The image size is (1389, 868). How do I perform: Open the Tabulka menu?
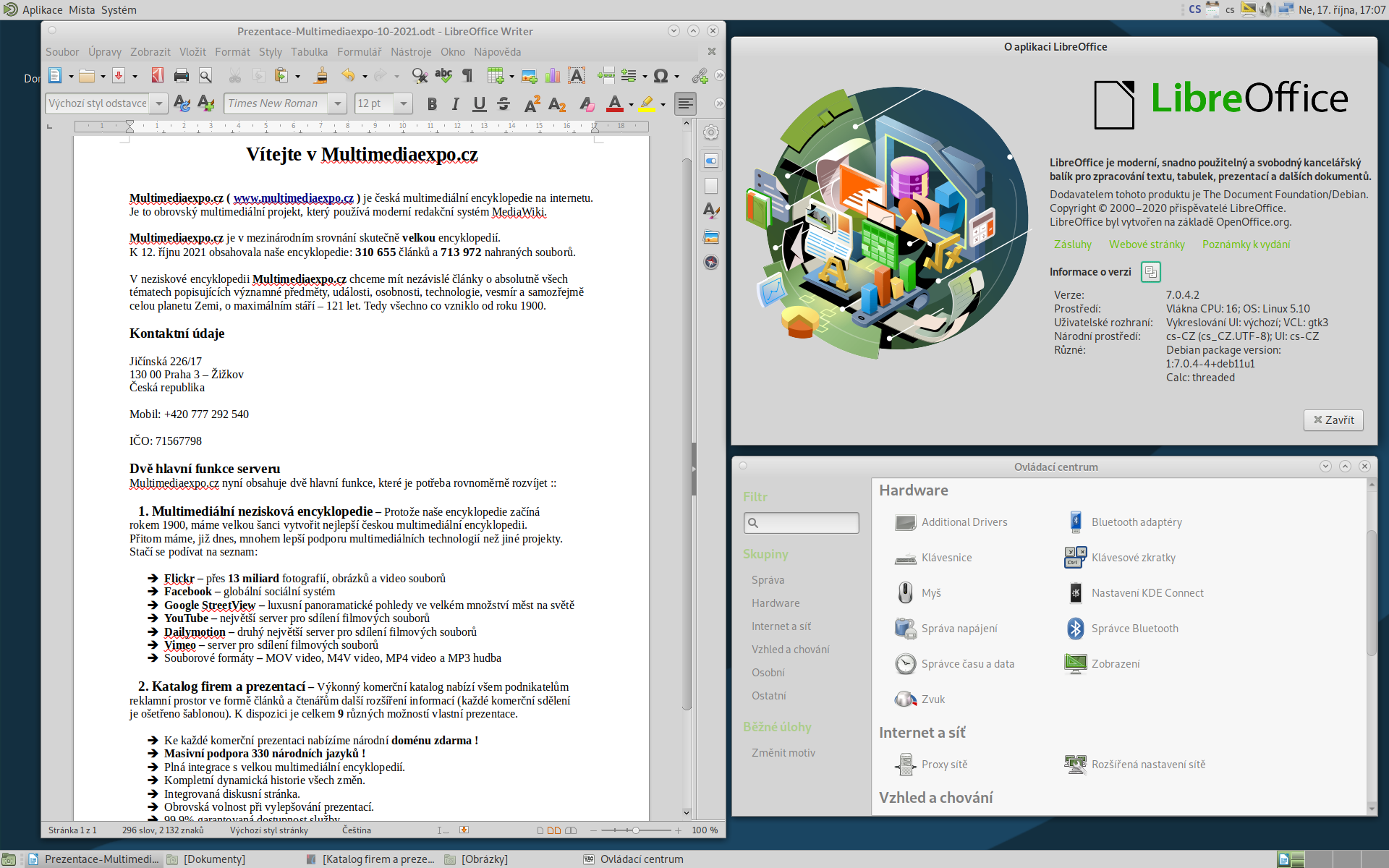point(309,52)
